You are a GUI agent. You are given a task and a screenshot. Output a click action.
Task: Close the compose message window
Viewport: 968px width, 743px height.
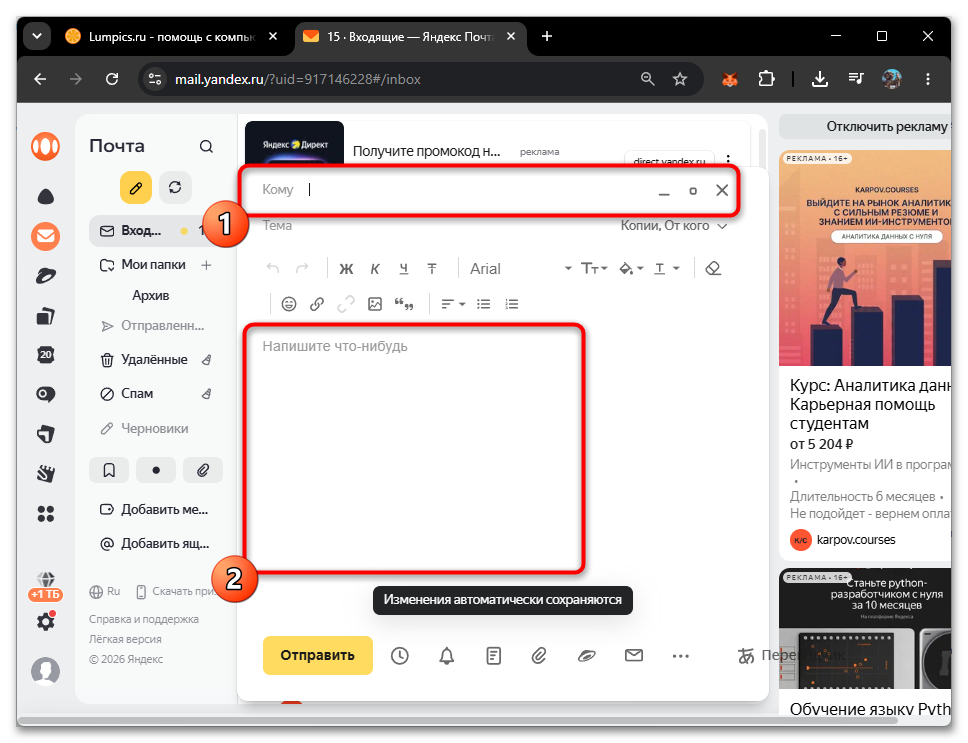tap(722, 190)
